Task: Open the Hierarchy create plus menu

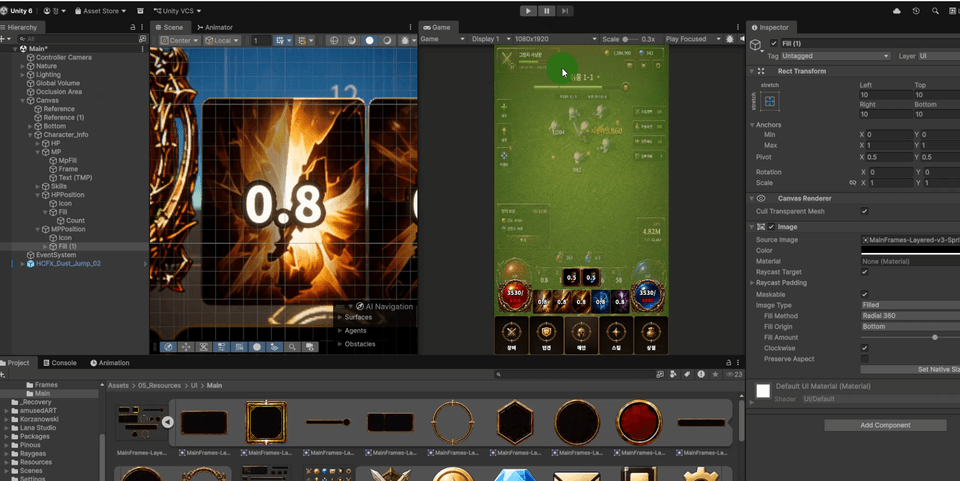Action: click(5, 39)
